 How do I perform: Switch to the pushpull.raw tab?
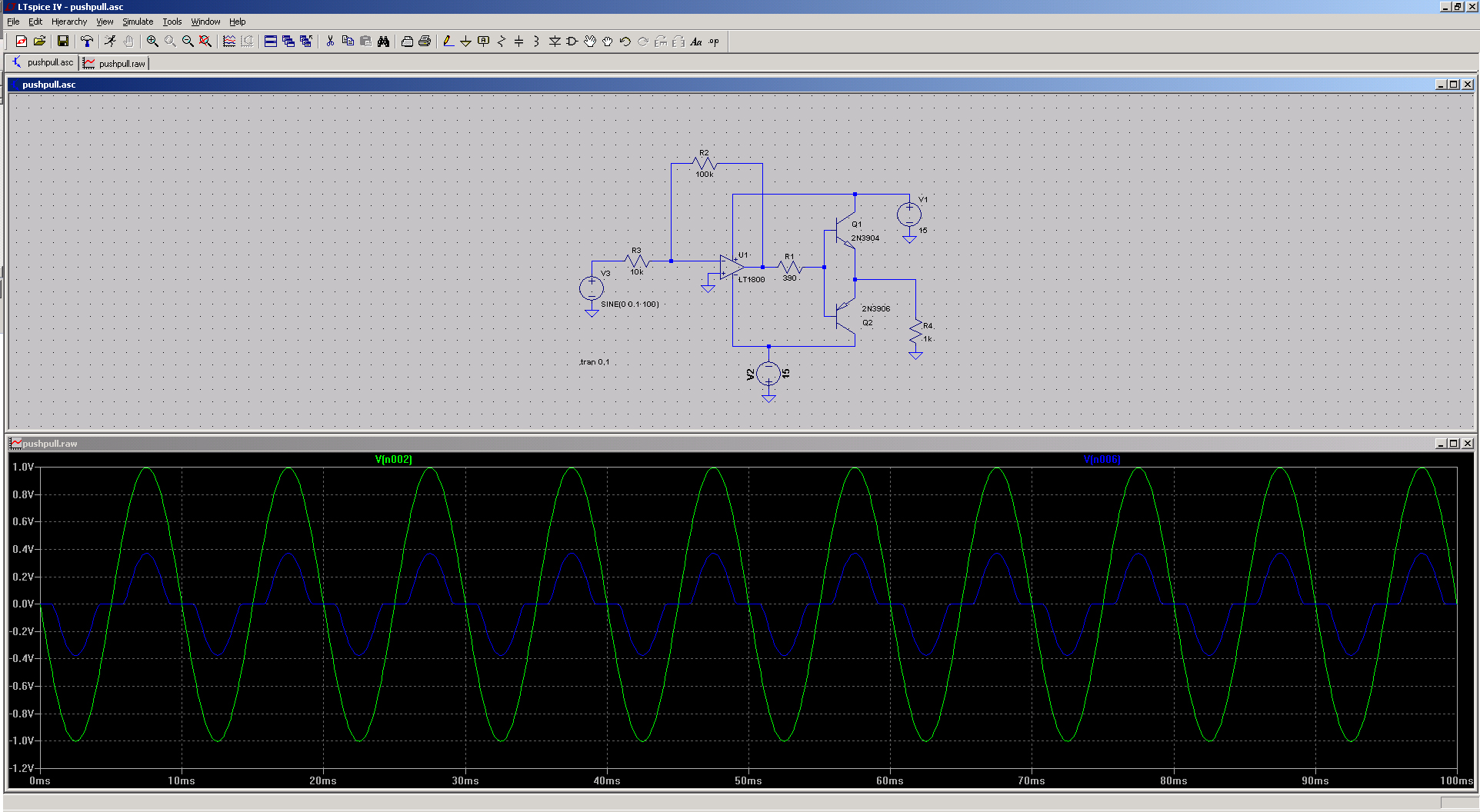pyautogui.click(x=114, y=63)
